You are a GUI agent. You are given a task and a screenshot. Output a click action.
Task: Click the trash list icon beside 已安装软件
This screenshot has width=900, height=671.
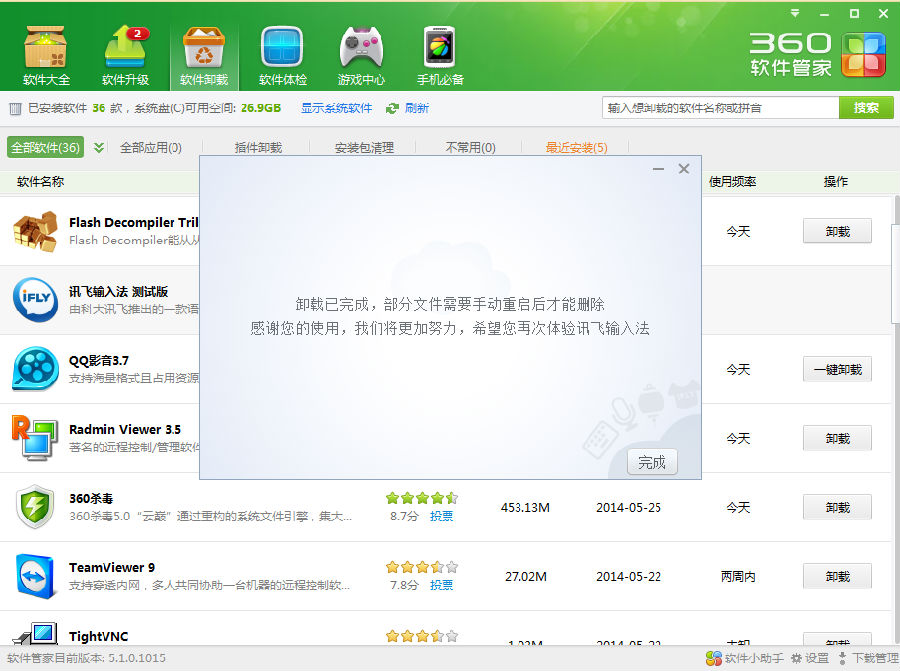pyautogui.click(x=15, y=108)
